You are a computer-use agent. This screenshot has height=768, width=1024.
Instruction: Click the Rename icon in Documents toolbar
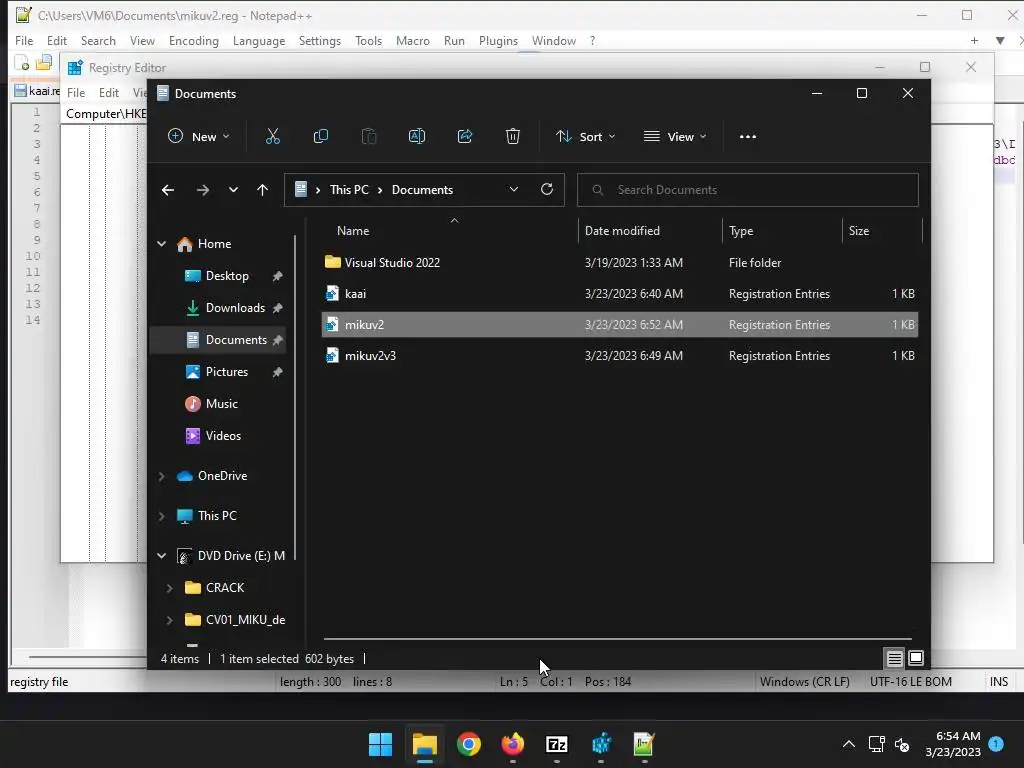(x=417, y=136)
